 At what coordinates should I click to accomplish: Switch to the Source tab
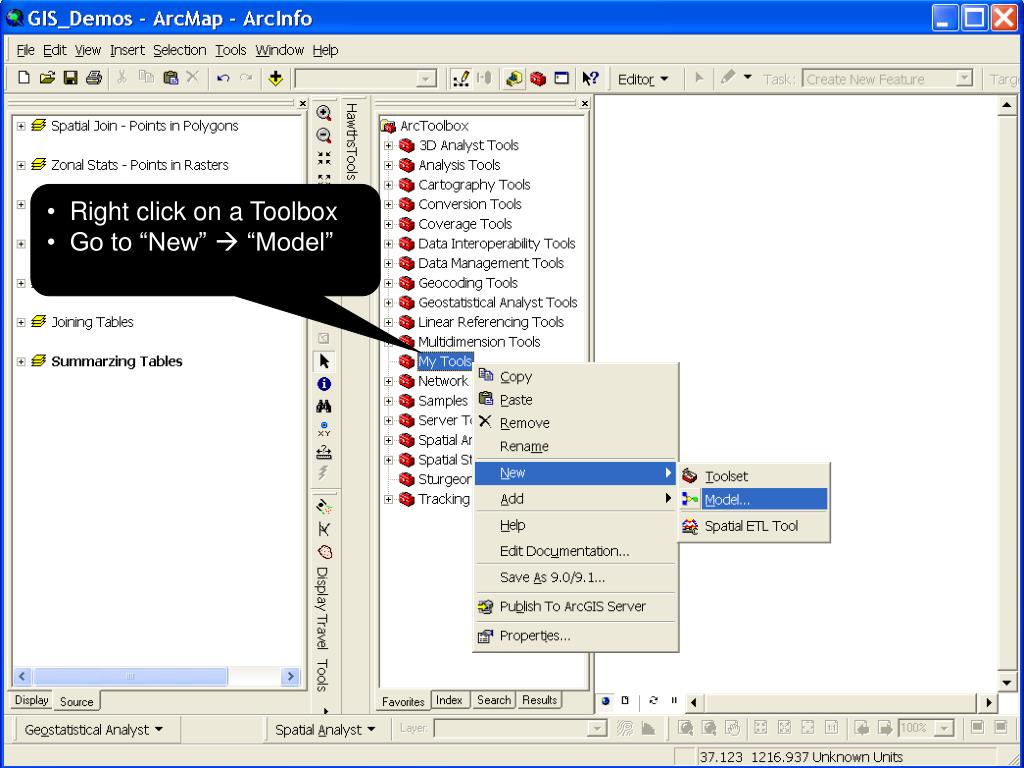click(76, 701)
